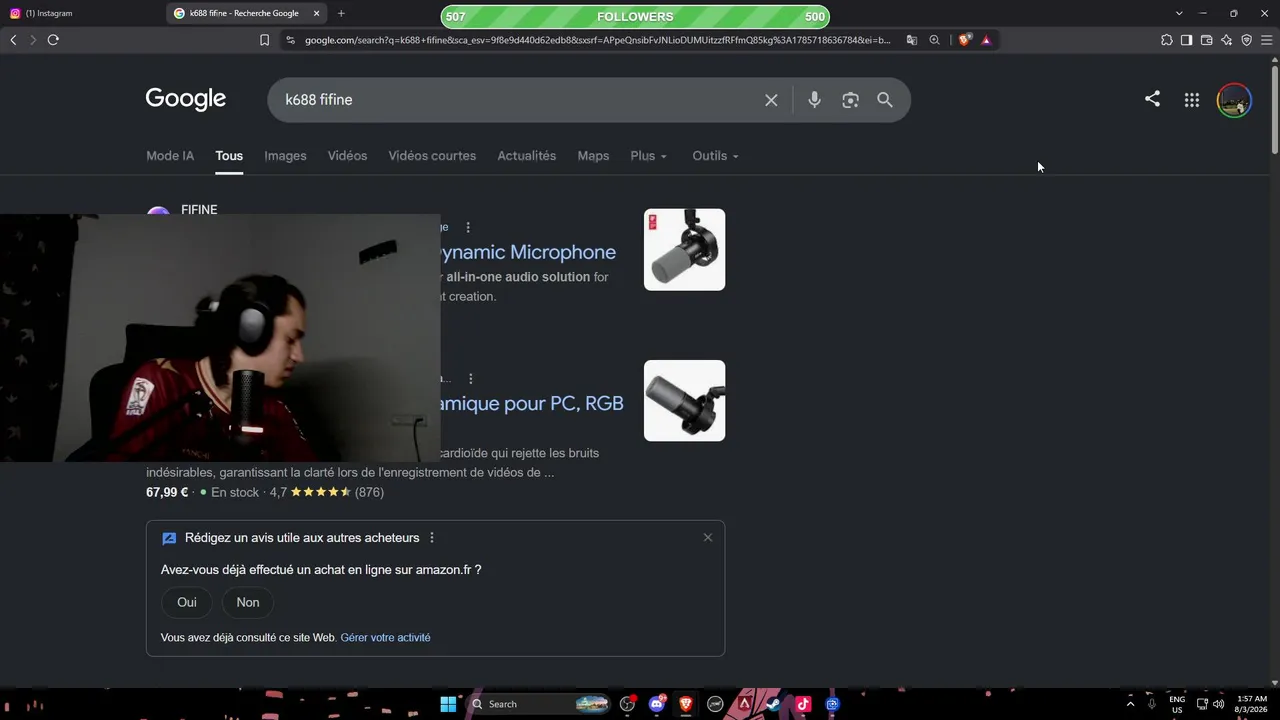Launch Steam from the taskbar
This screenshot has height=720, width=1280.
[773, 704]
